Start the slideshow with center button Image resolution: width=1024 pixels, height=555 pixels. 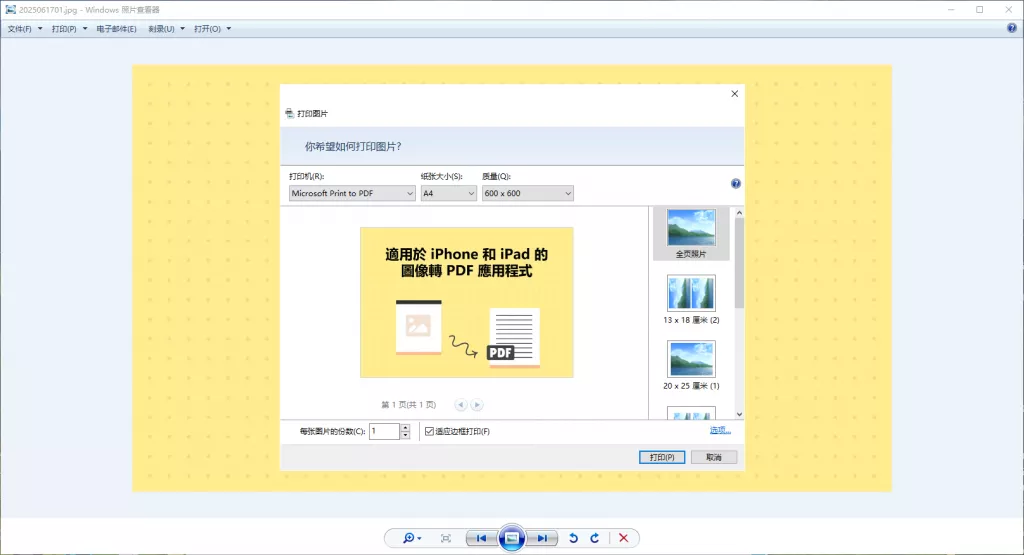[x=512, y=538]
